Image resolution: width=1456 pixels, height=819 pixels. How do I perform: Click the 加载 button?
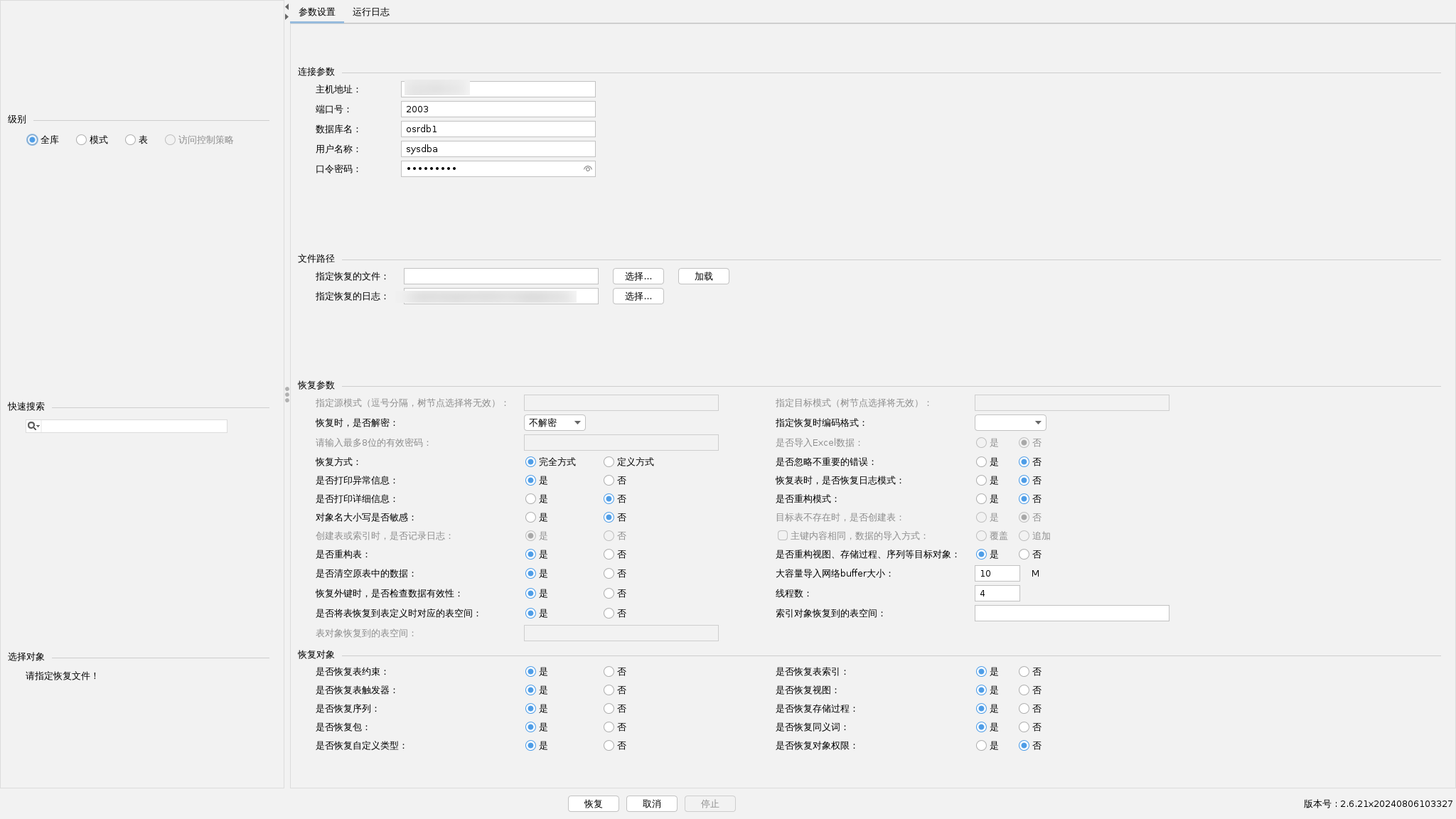click(703, 277)
